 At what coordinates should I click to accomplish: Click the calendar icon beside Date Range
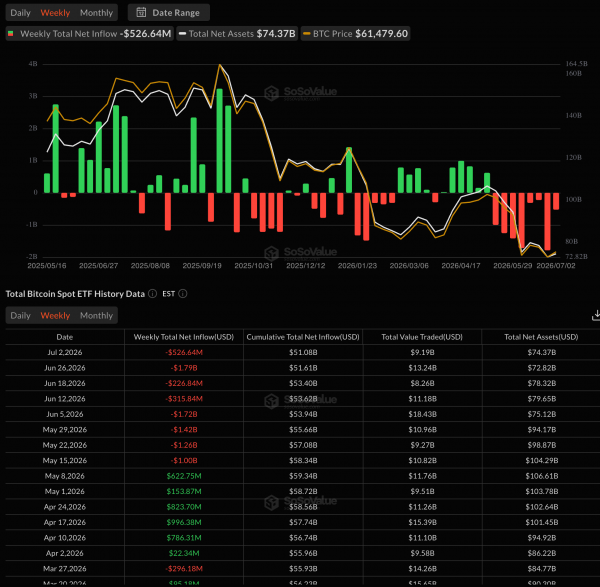coord(141,12)
